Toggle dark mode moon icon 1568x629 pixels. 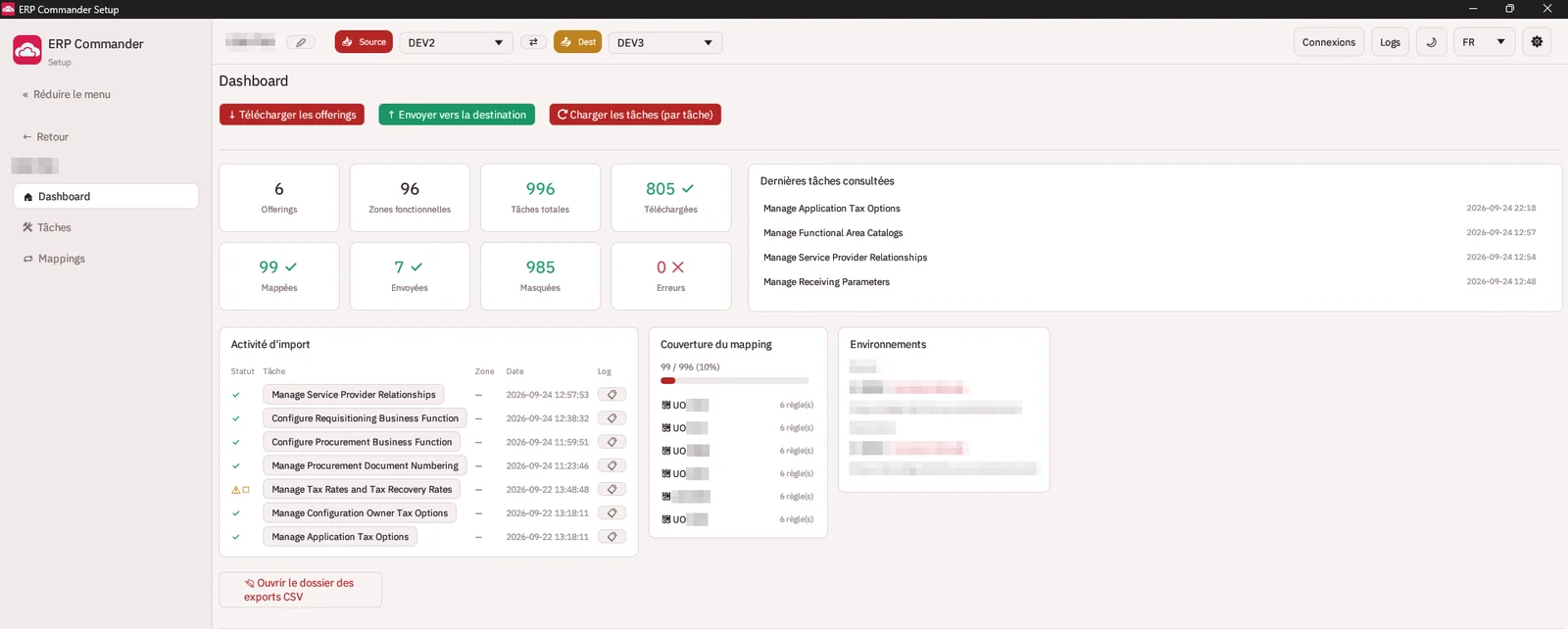pyautogui.click(x=1432, y=42)
